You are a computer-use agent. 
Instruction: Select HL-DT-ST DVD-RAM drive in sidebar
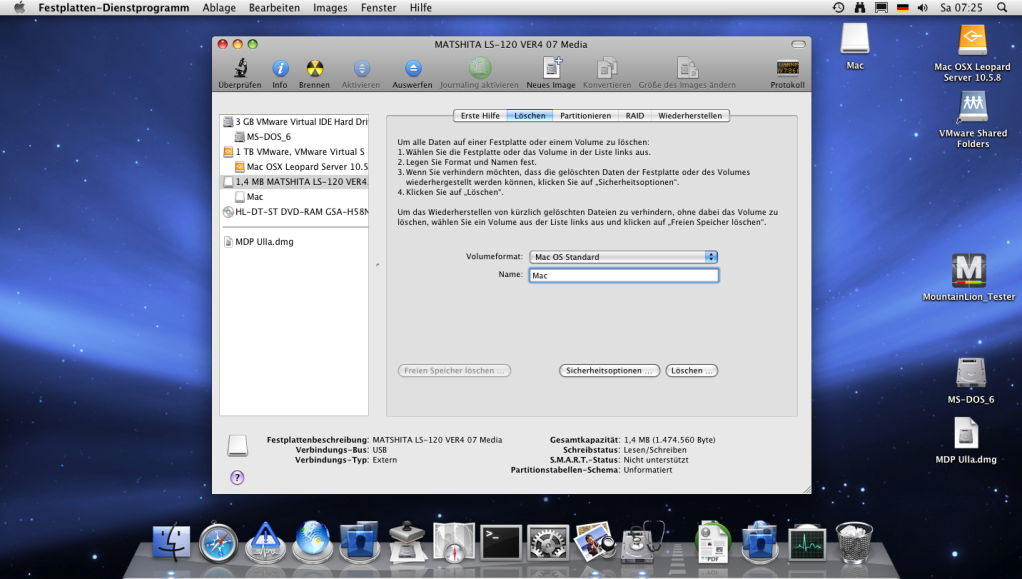[x=295, y=212]
